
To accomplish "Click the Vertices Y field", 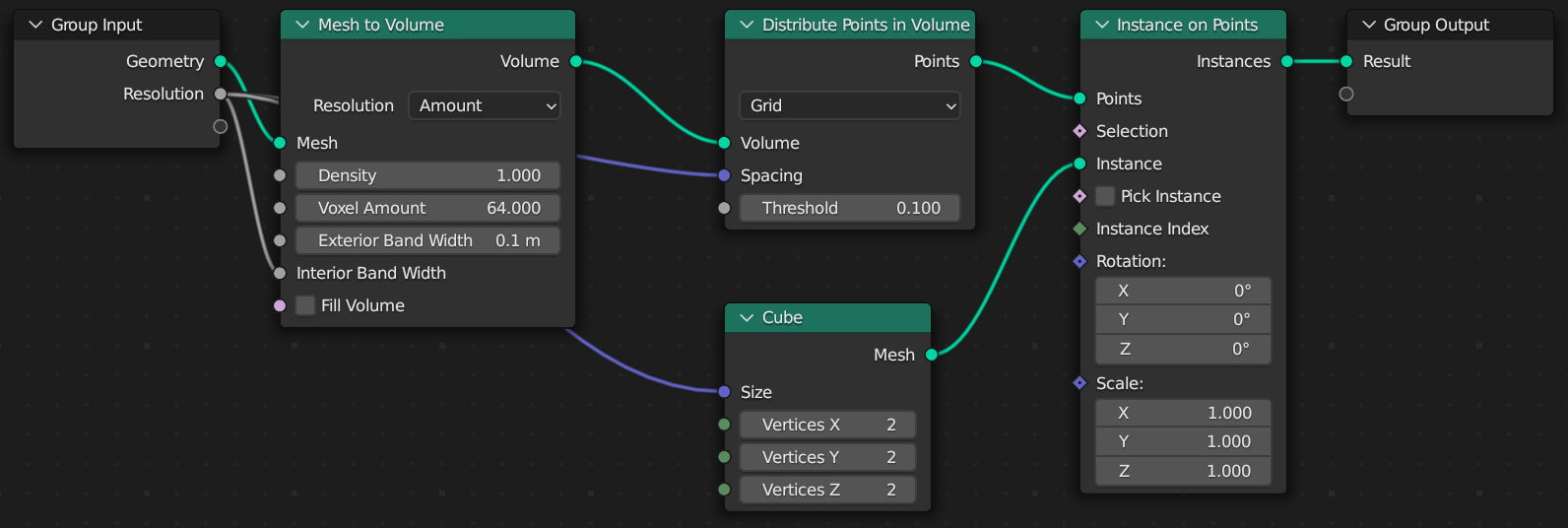I will pos(827,457).
